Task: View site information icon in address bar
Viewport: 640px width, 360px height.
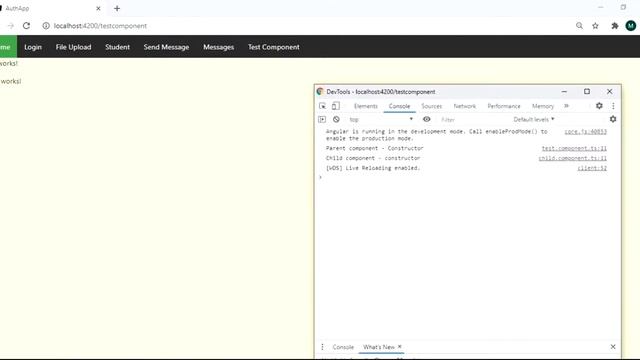Action: [x=46, y=26]
